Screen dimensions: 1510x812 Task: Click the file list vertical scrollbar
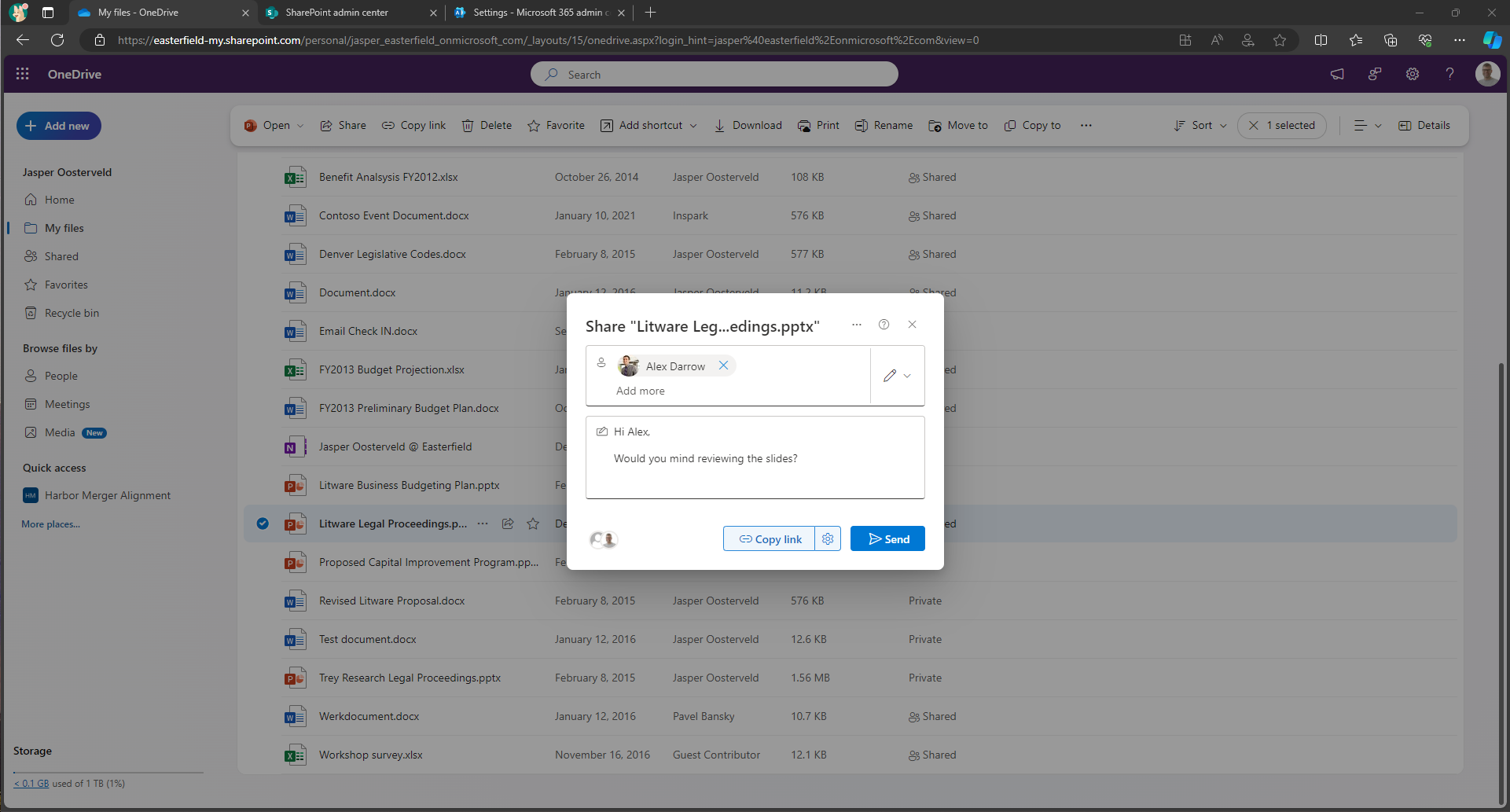tap(1503, 582)
